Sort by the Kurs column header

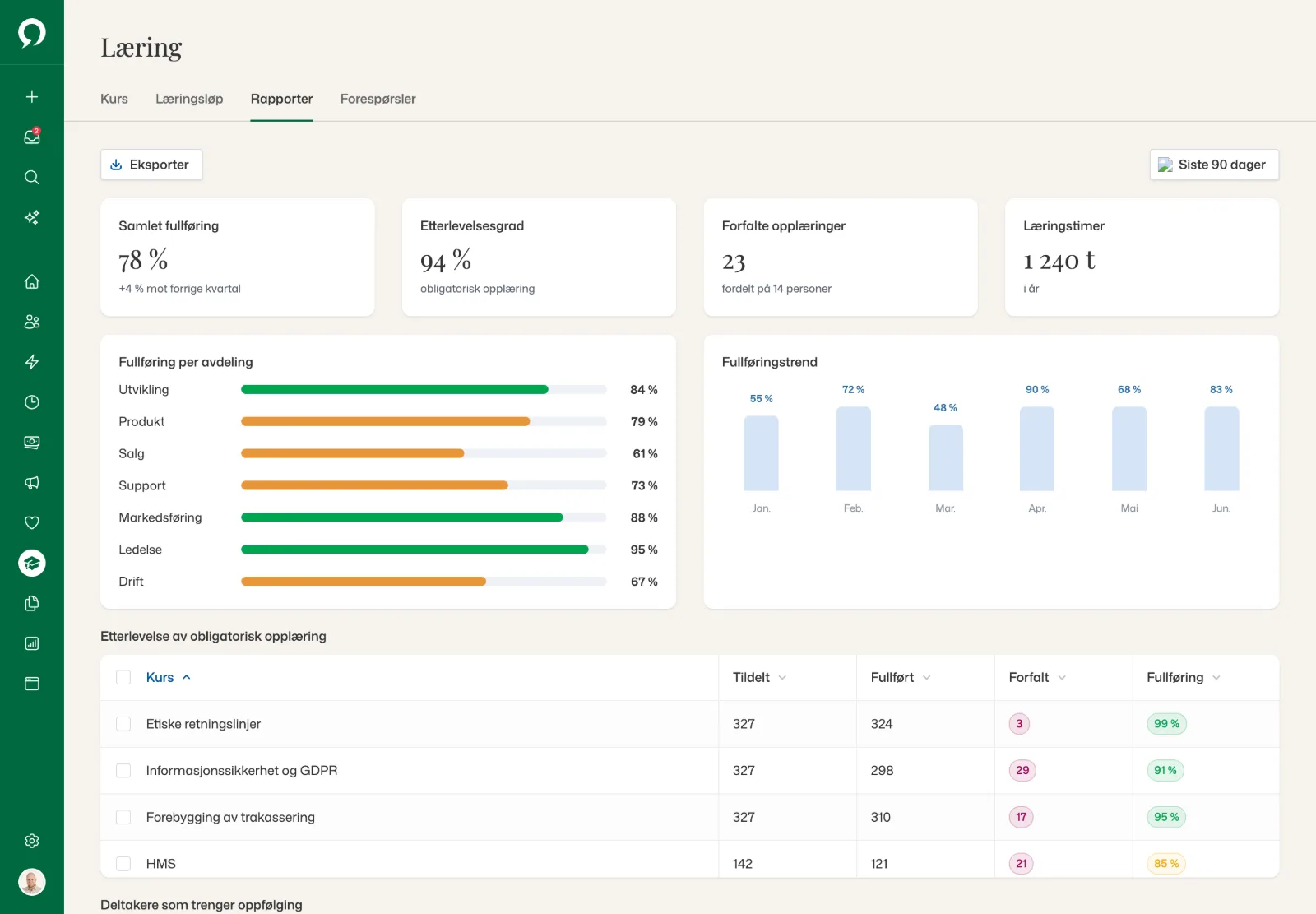click(169, 677)
